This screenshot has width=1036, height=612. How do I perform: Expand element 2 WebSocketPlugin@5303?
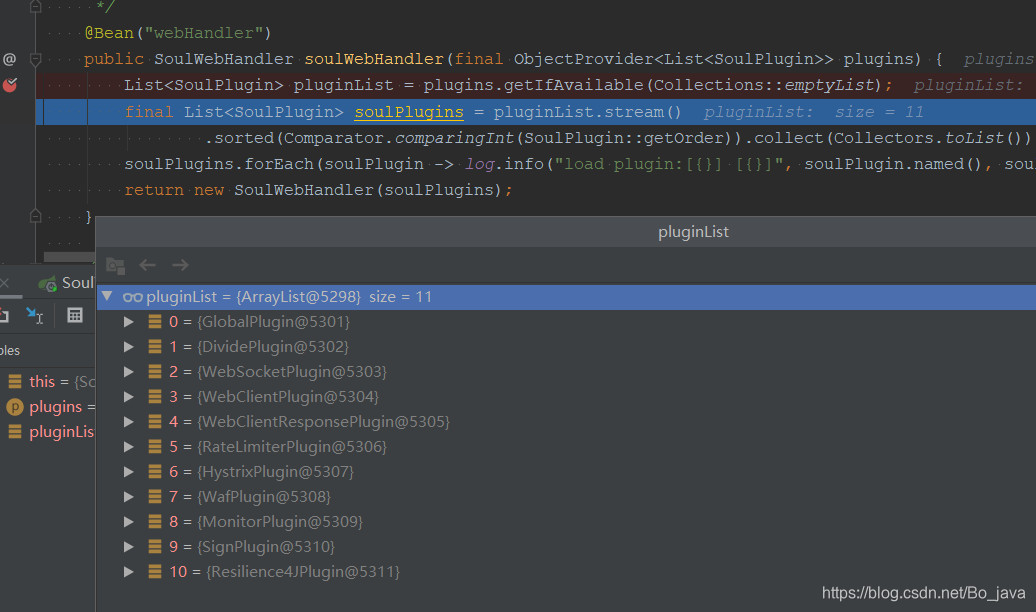(x=129, y=372)
